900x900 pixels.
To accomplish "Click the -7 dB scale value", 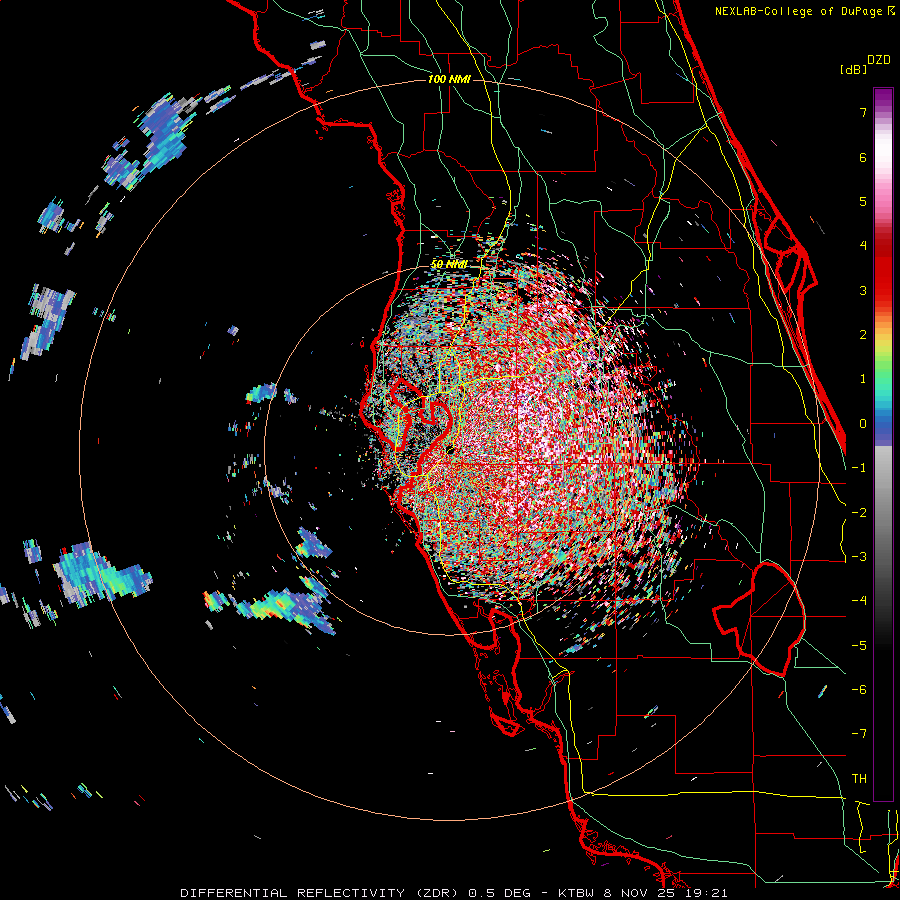I will (x=859, y=734).
